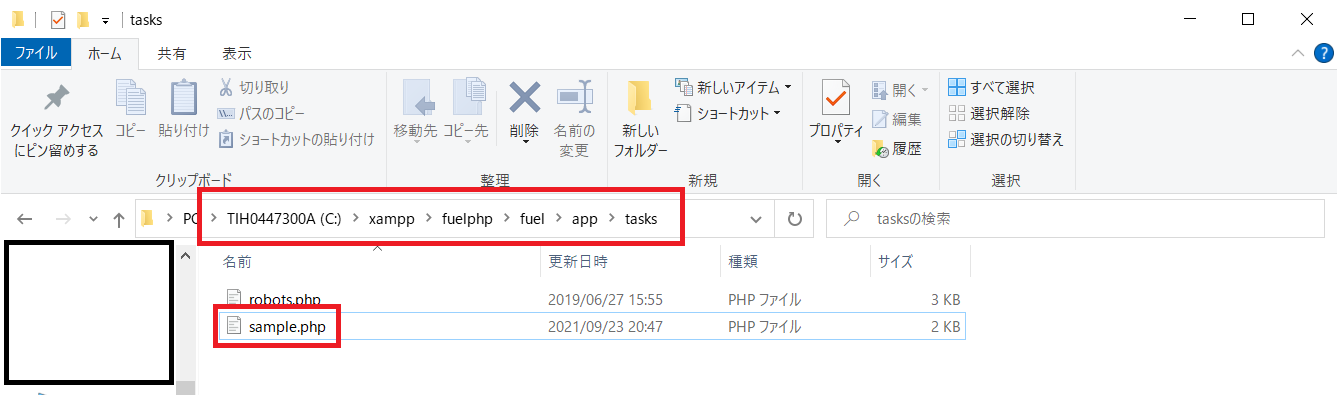Click fuelphp in the address path
The image size is (1338, 395).
click(x=467, y=218)
